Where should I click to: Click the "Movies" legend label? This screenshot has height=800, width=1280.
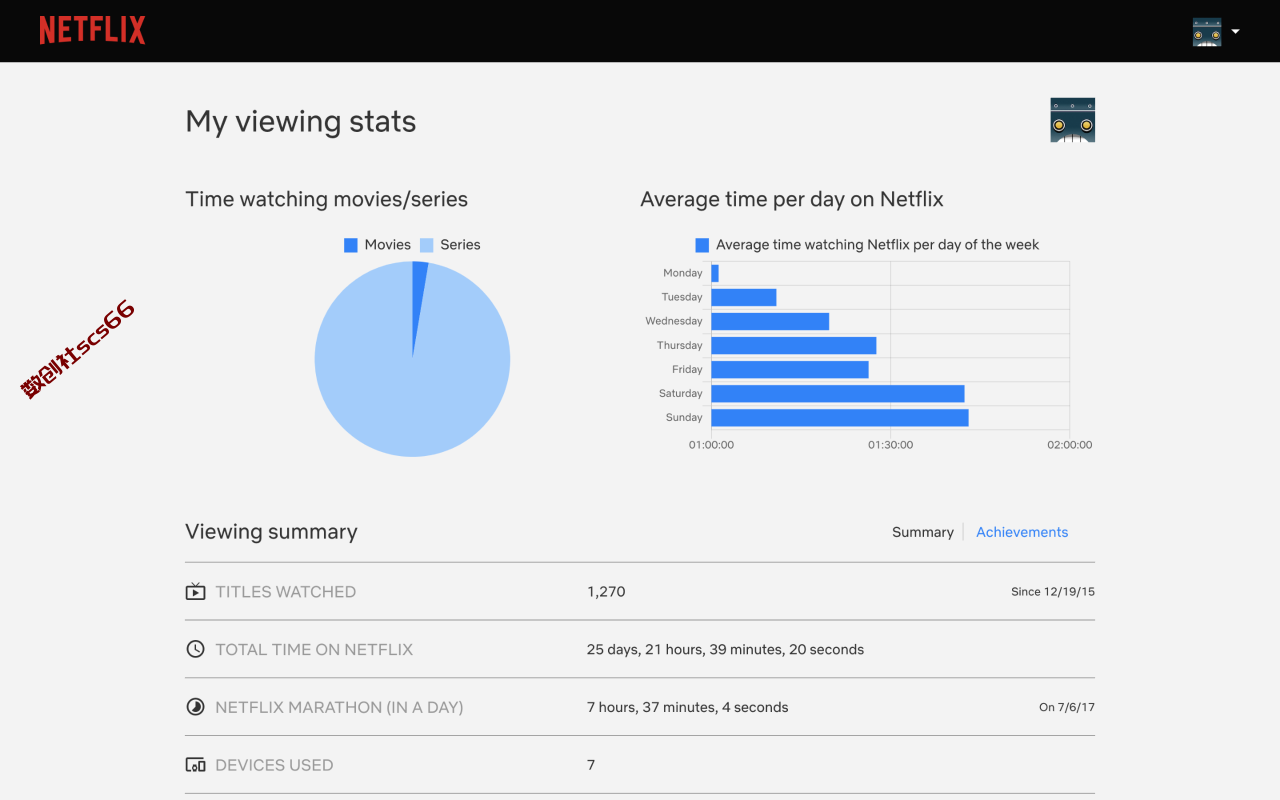point(388,245)
